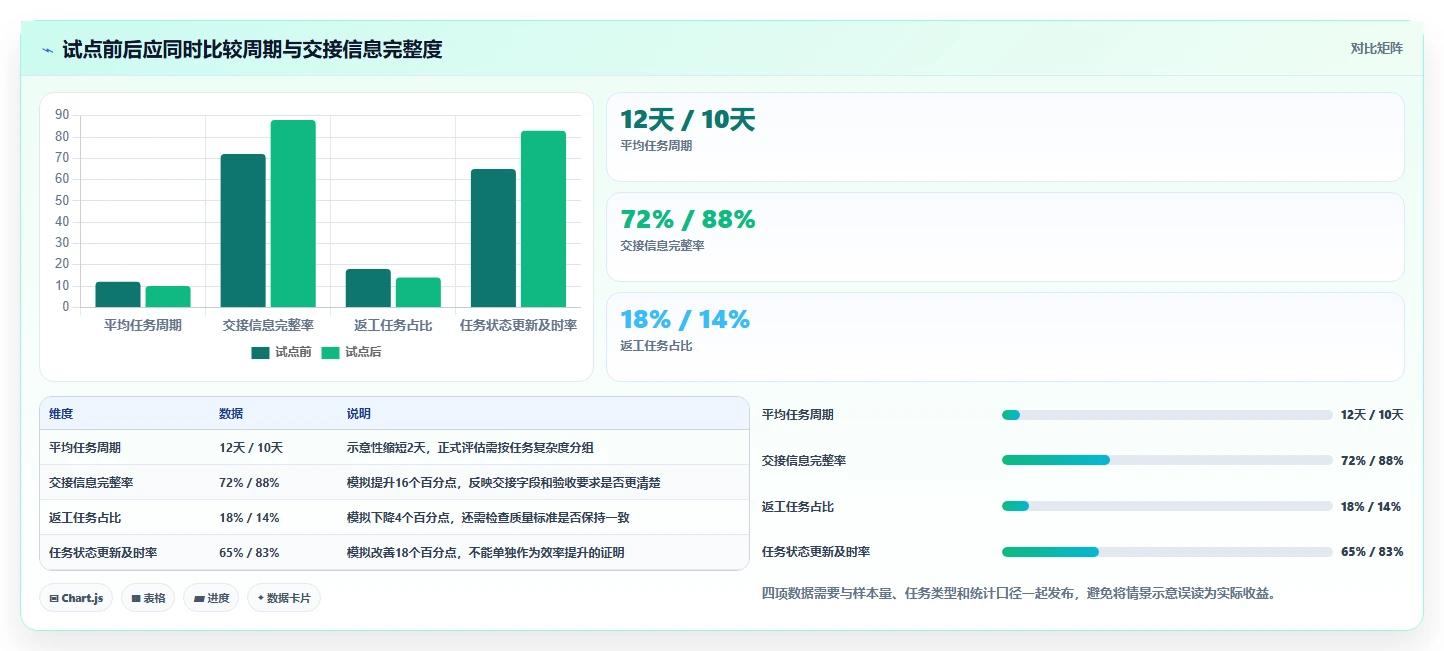The width and height of the screenshot is (1444, 651).
Task: Click the footnote starting 四项数据需要与样本量
Action: [1018, 594]
